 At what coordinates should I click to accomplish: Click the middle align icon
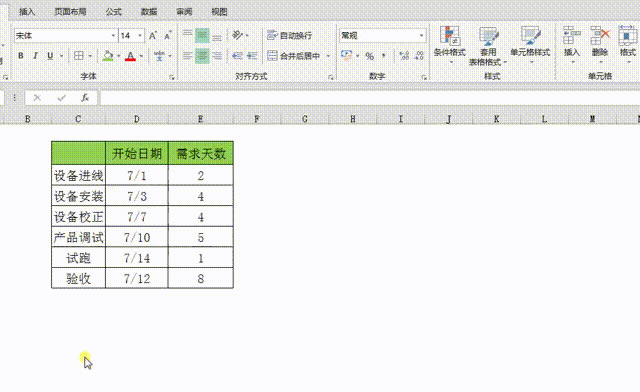(202, 36)
